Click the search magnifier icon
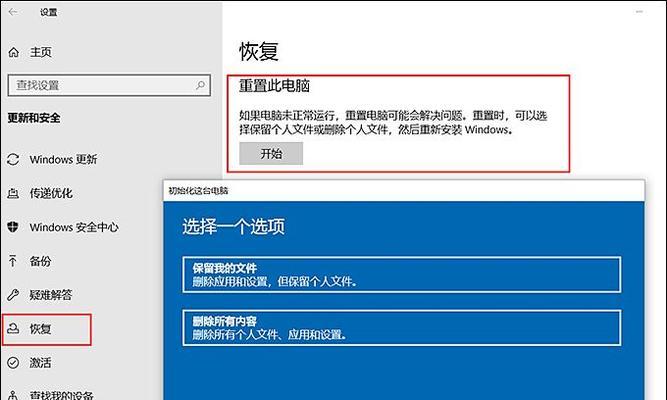 click(200, 85)
